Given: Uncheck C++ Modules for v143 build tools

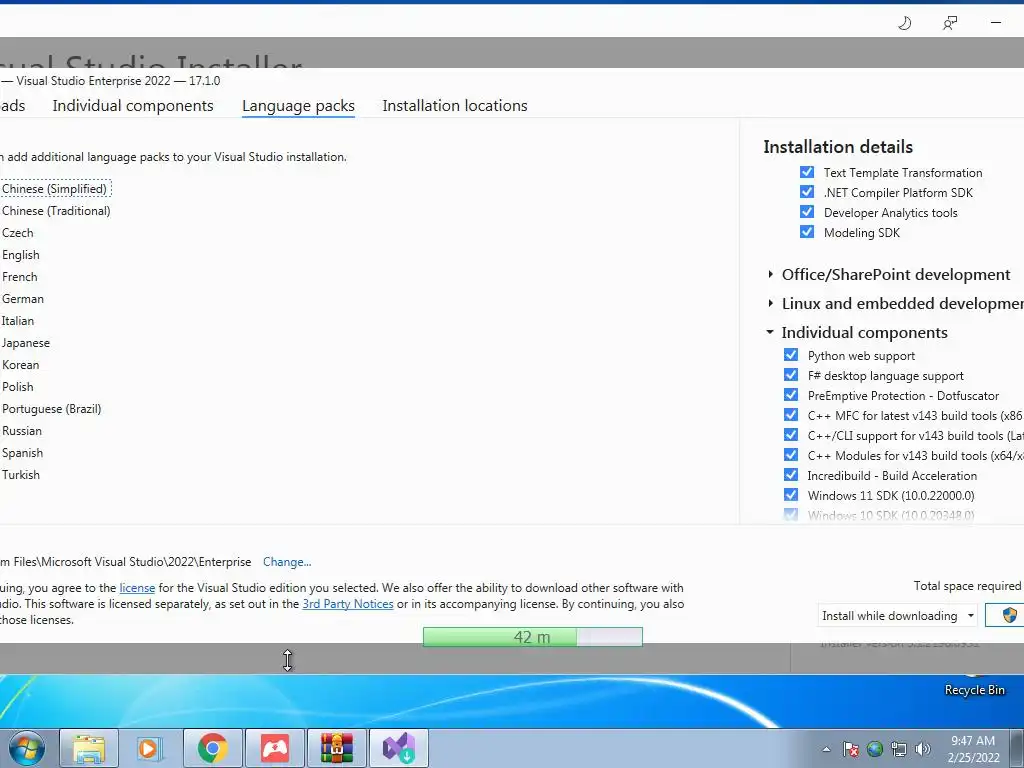Looking at the screenshot, I should (791, 455).
